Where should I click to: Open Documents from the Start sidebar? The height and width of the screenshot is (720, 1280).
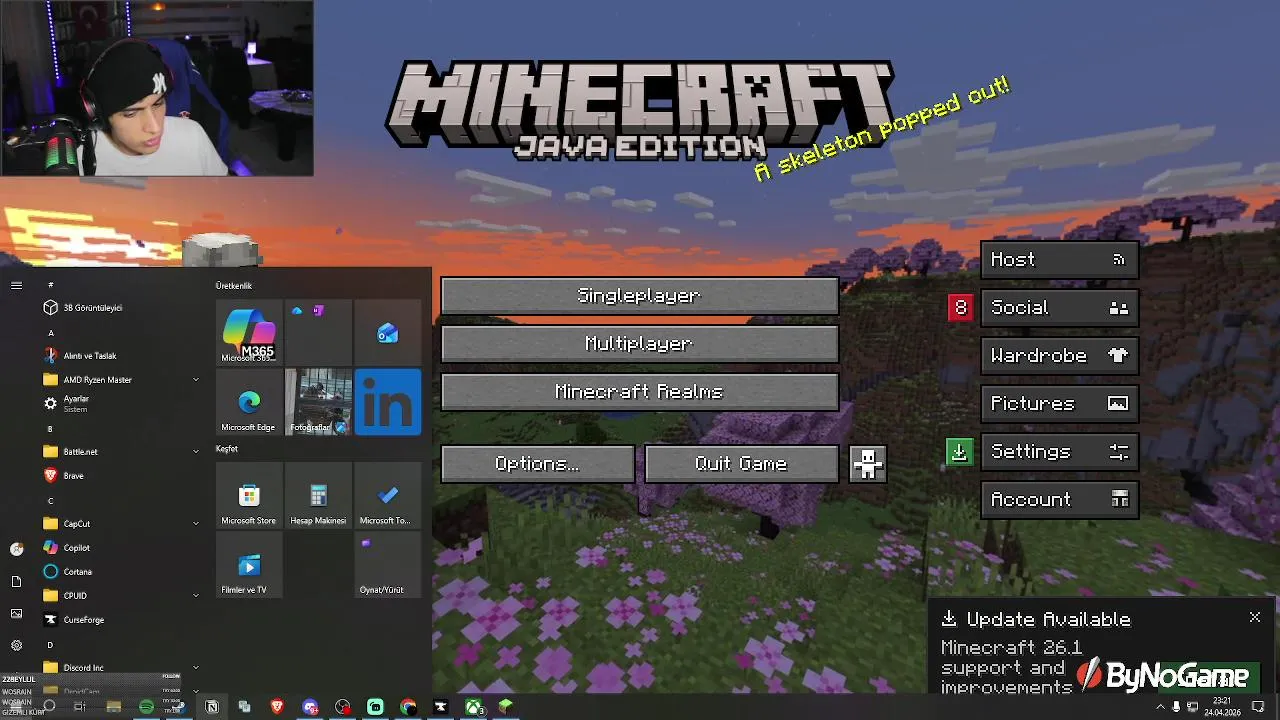tap(16, 581)
